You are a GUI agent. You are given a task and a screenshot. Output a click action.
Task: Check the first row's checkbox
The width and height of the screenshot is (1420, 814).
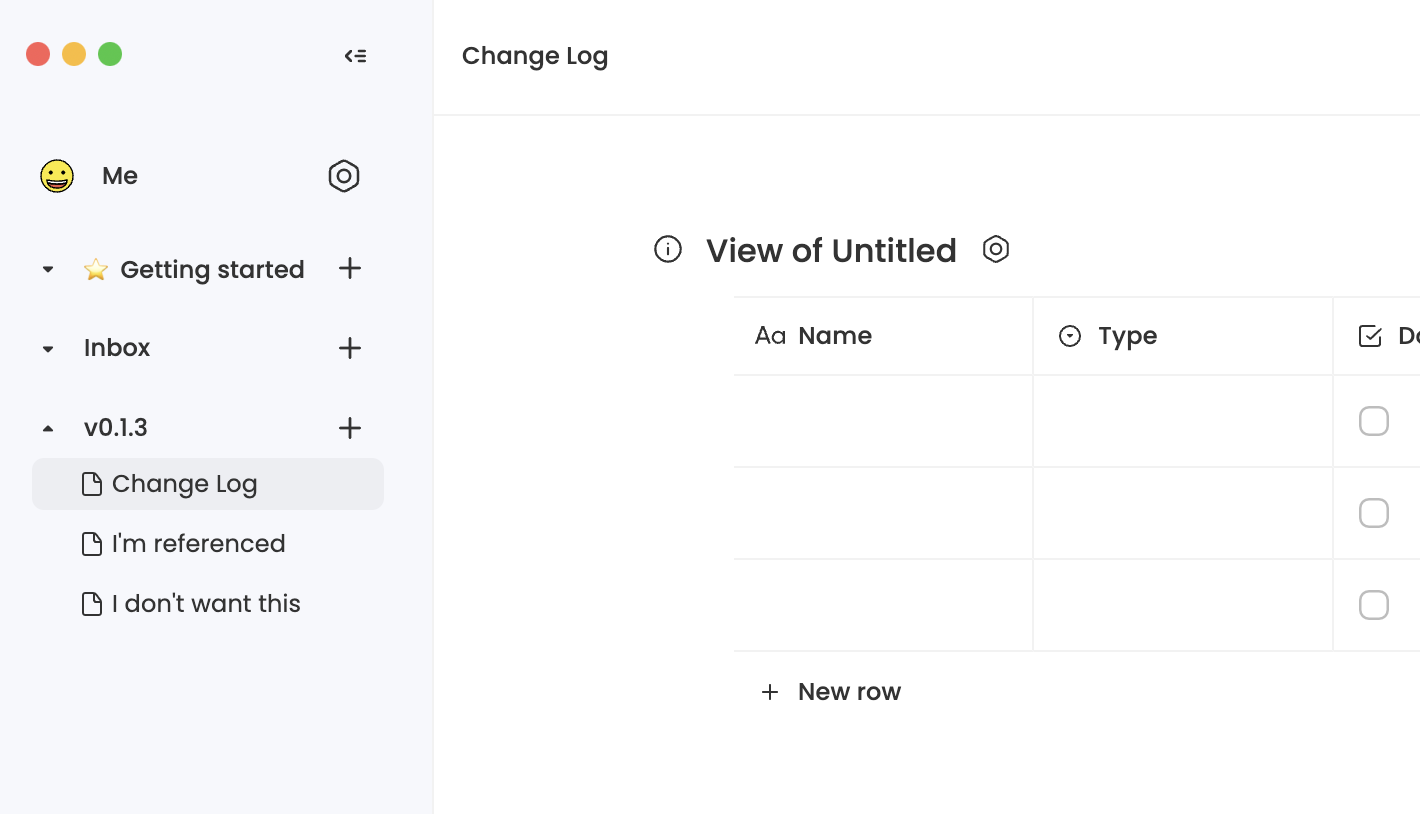point(1374,421)
